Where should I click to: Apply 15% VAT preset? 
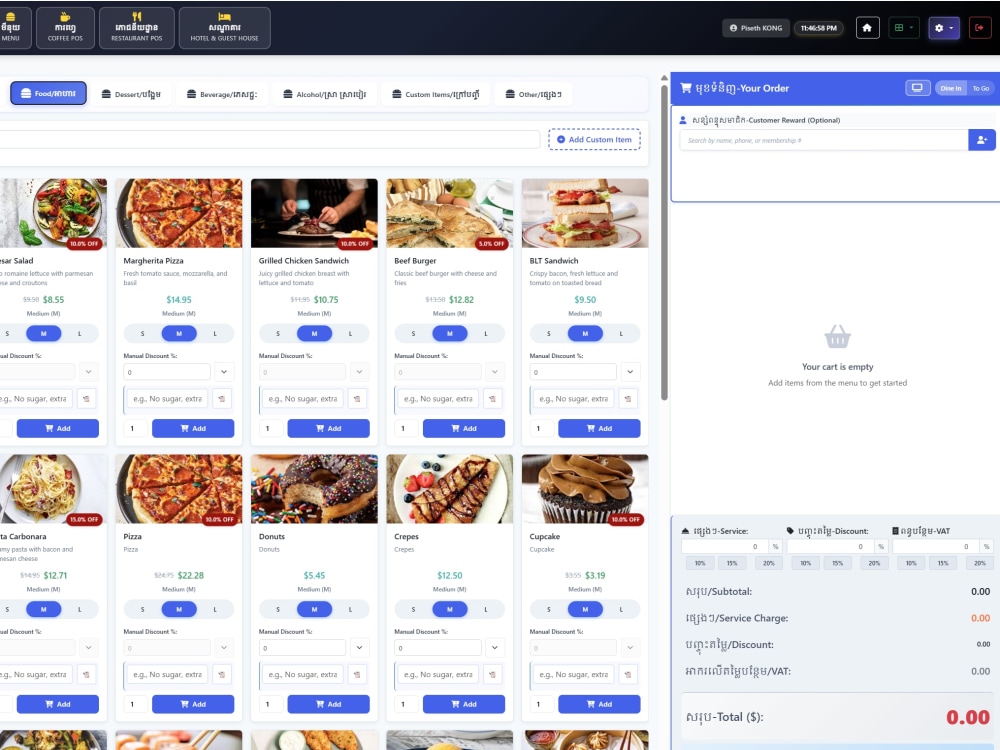[943, 563]
